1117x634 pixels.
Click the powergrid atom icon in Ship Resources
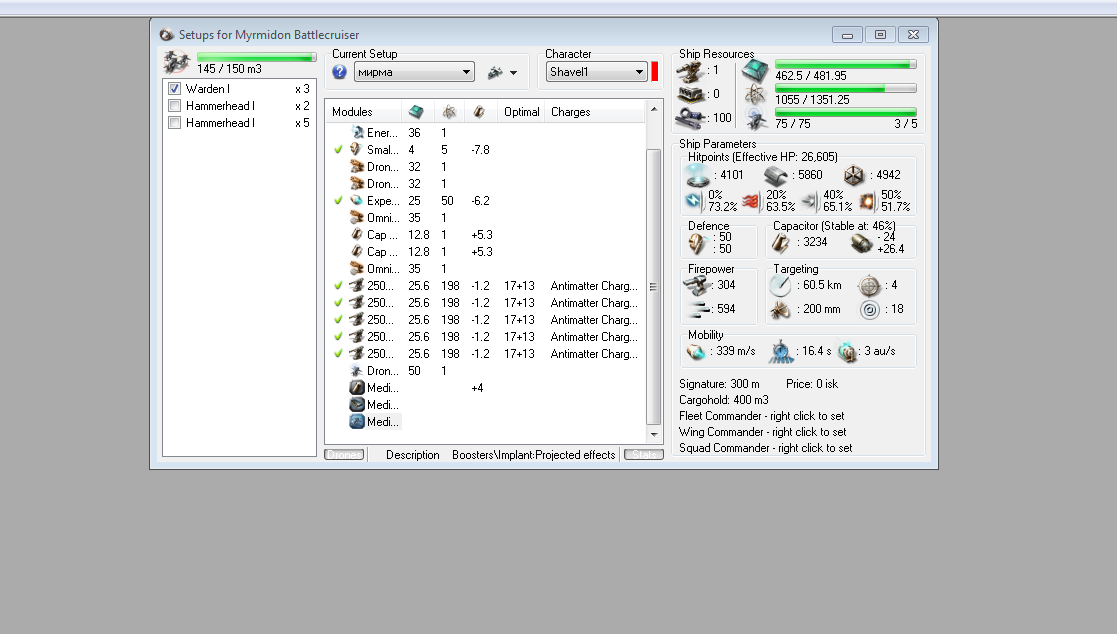pyautogui.click(x=755, y=94)
